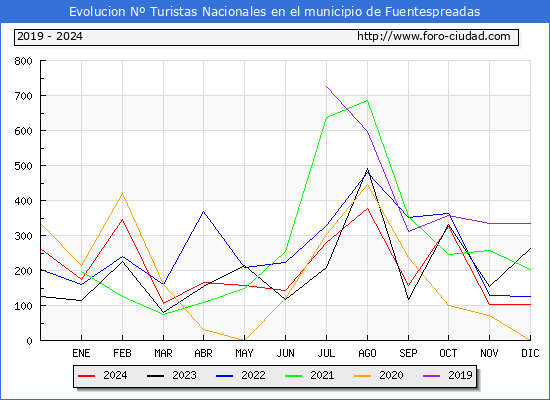Click the ENE month axis label

click(81, 353)
